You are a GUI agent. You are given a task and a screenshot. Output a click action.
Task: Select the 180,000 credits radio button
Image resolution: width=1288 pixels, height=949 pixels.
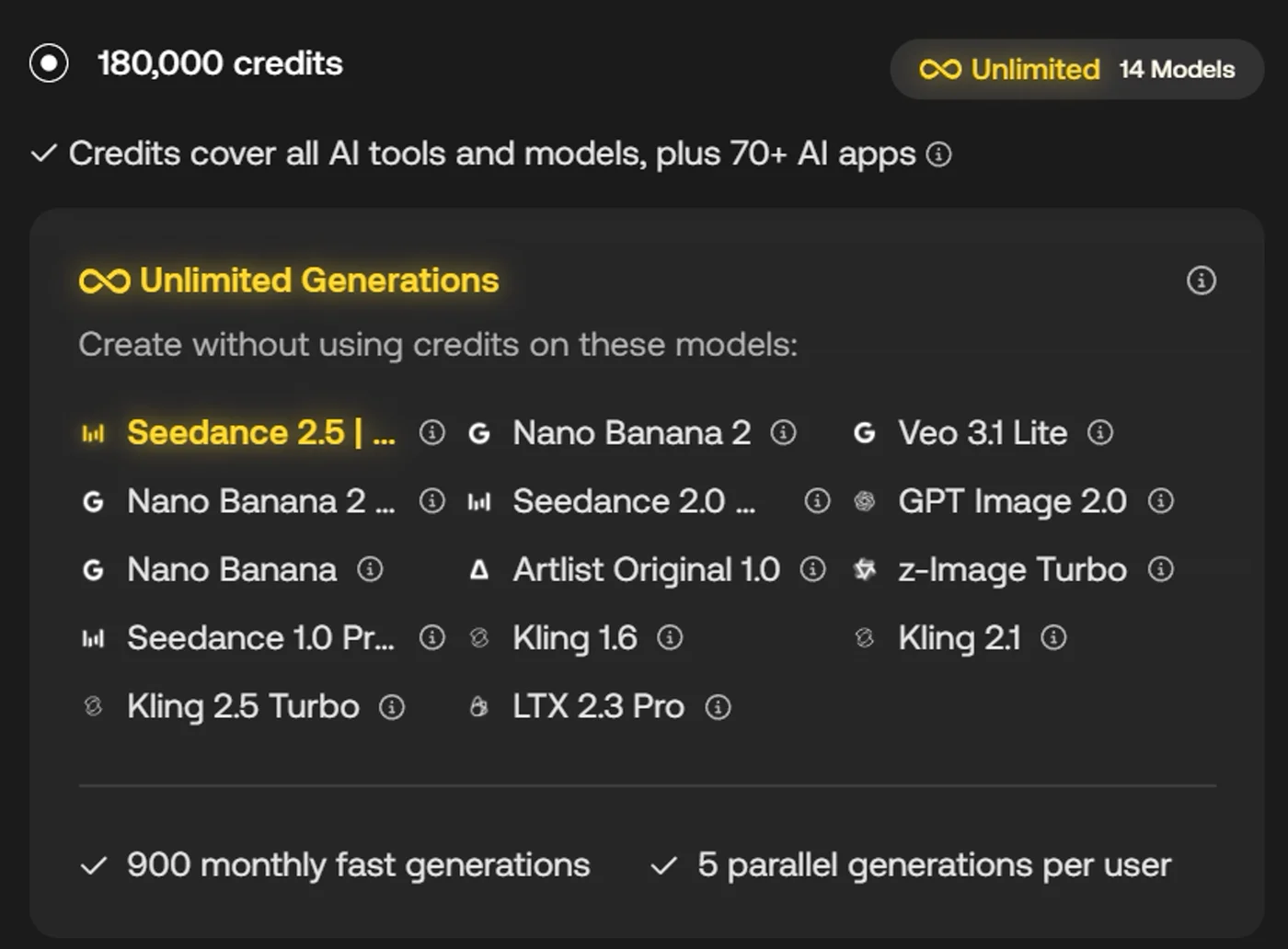coord(49,63)
